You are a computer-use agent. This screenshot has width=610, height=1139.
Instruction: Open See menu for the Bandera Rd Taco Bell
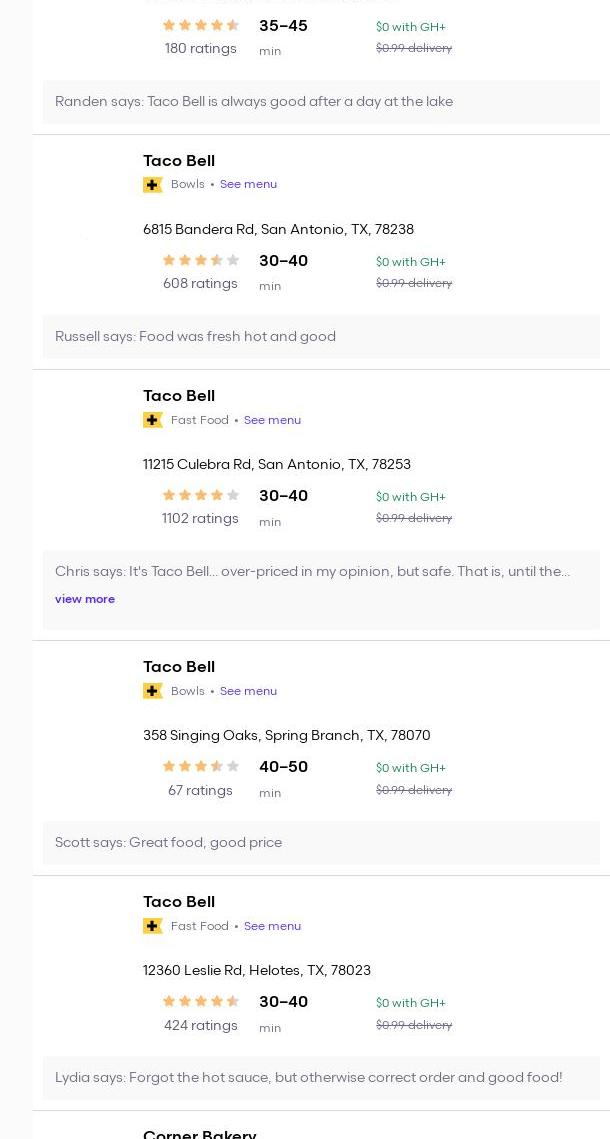(x=248, y=184)
